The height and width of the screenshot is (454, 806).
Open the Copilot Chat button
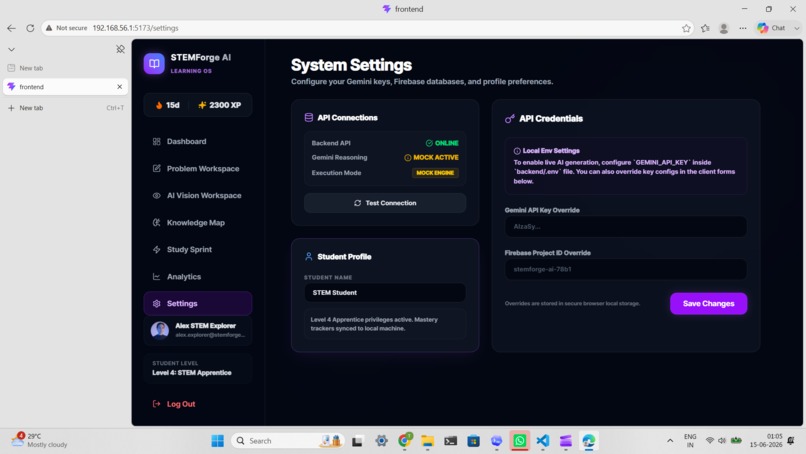coord(772,28)
